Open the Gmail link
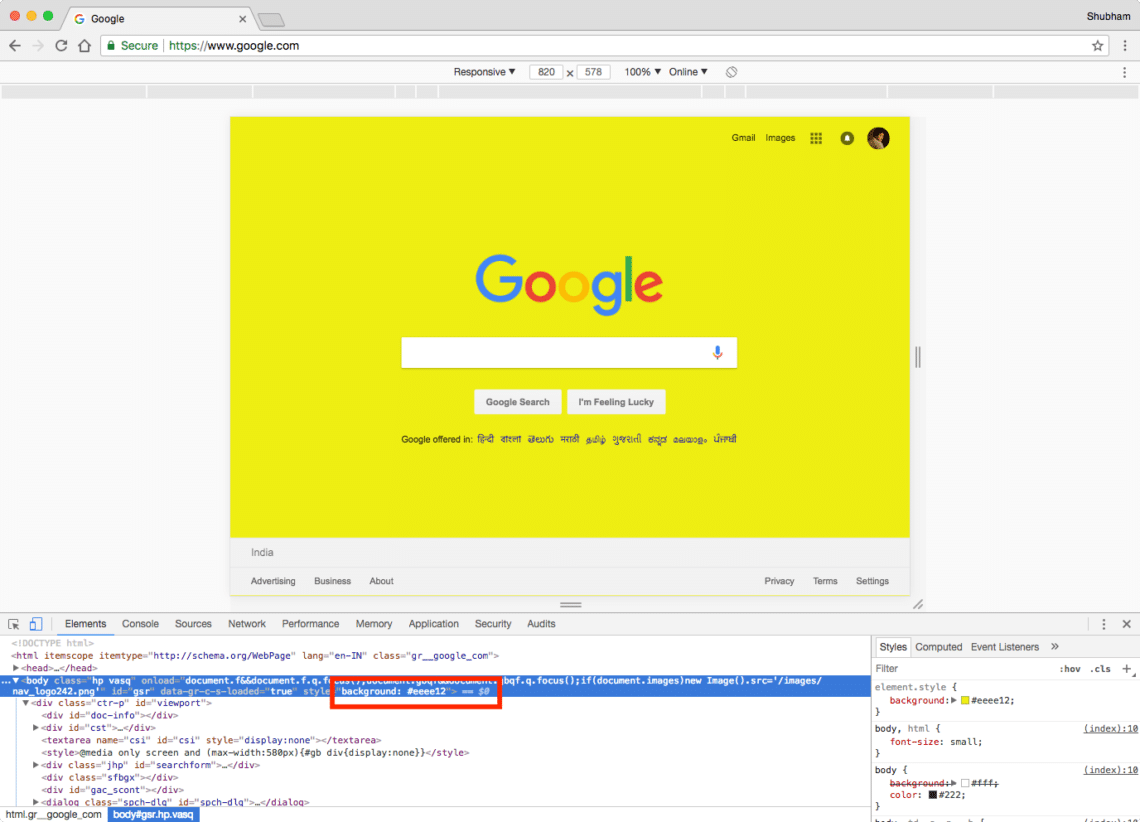This screenshot has width=1140, height=822. tap(743, 137)
